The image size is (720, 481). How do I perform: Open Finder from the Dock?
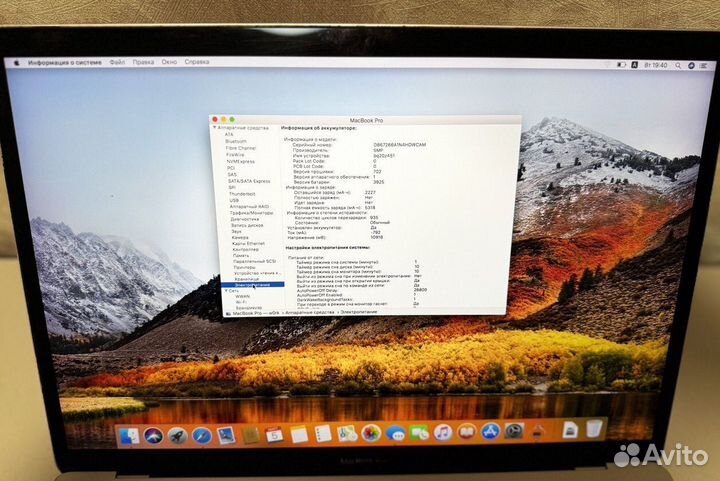(129, 436)
